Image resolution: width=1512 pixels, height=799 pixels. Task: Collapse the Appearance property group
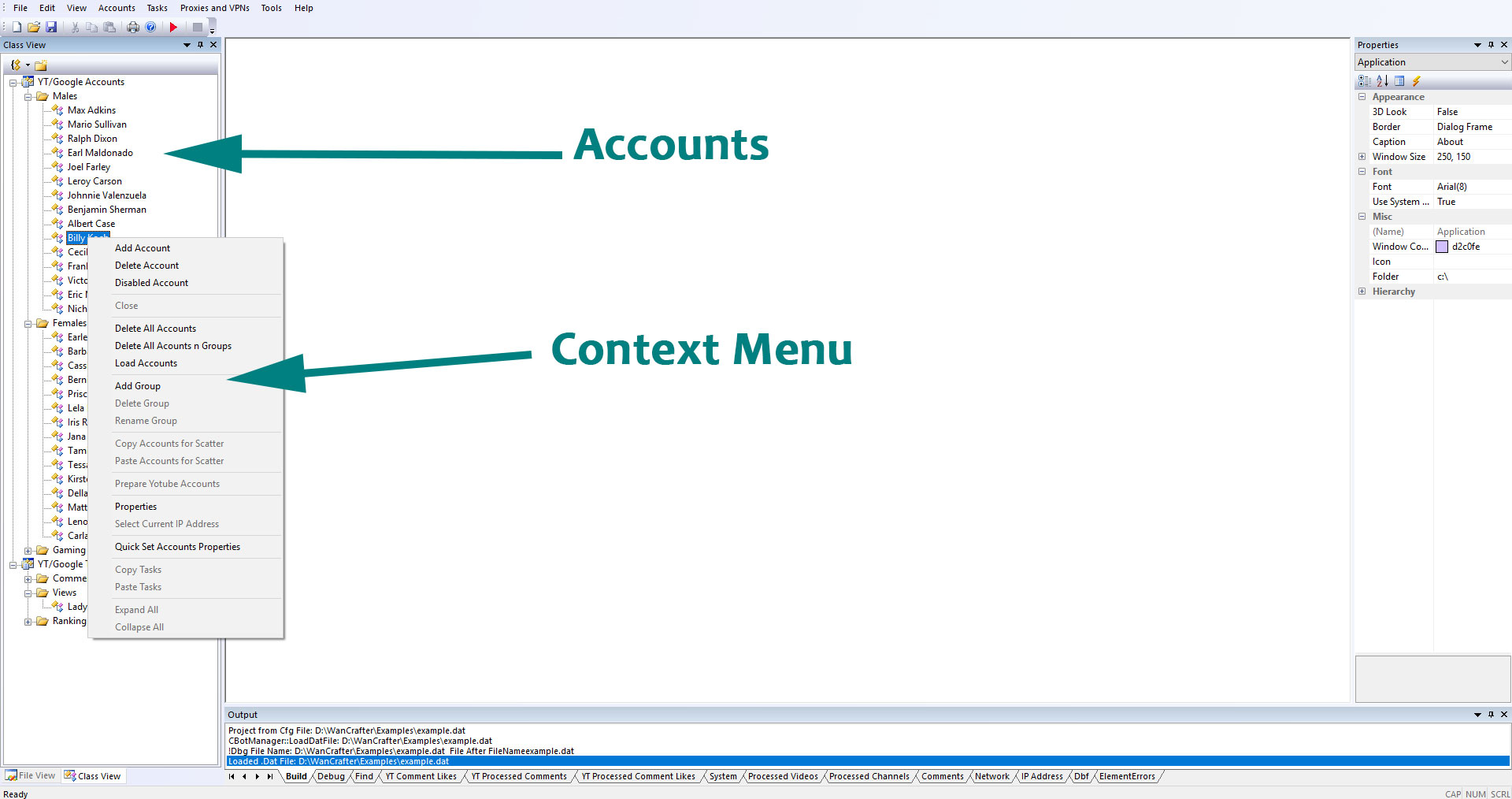(x=1362, y=97)
